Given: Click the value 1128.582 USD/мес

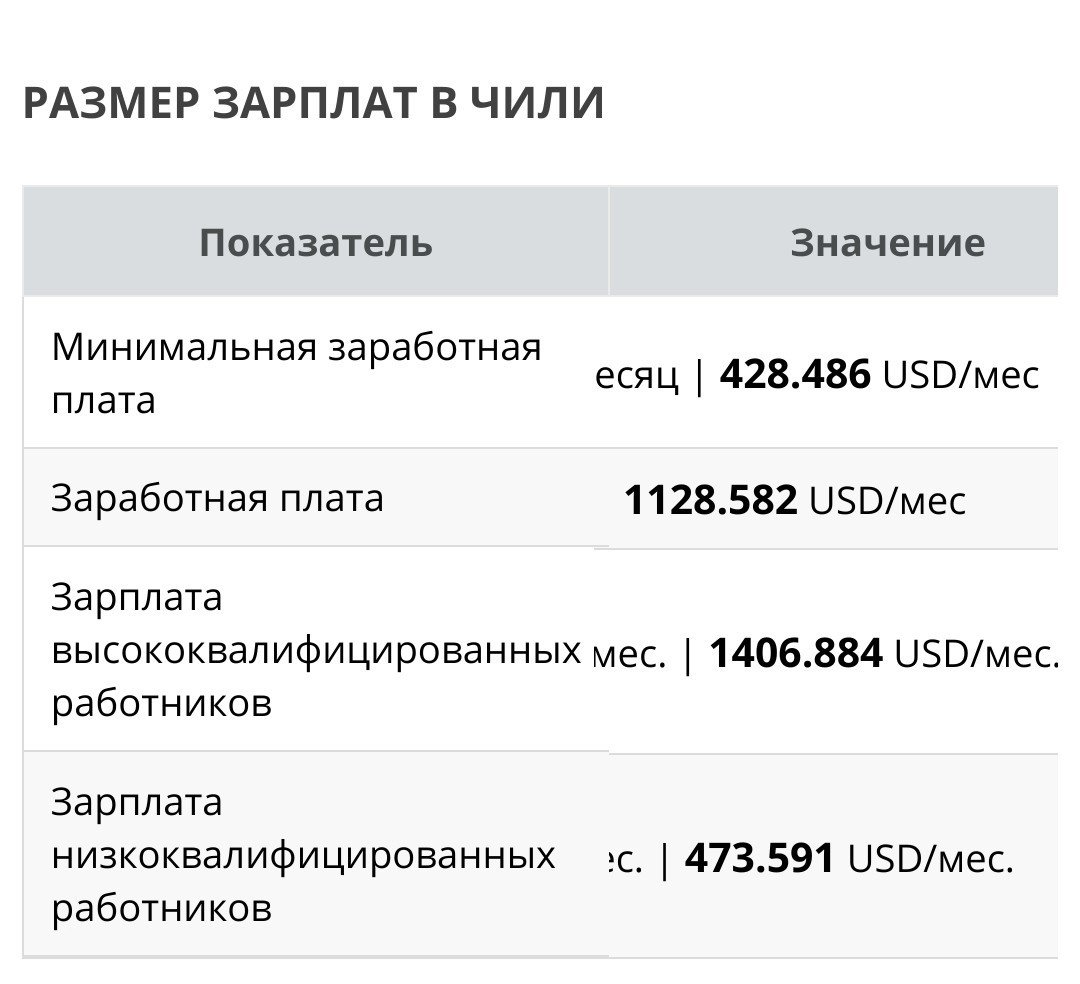Looking at the screenshot, I should (x=795, y=500).
